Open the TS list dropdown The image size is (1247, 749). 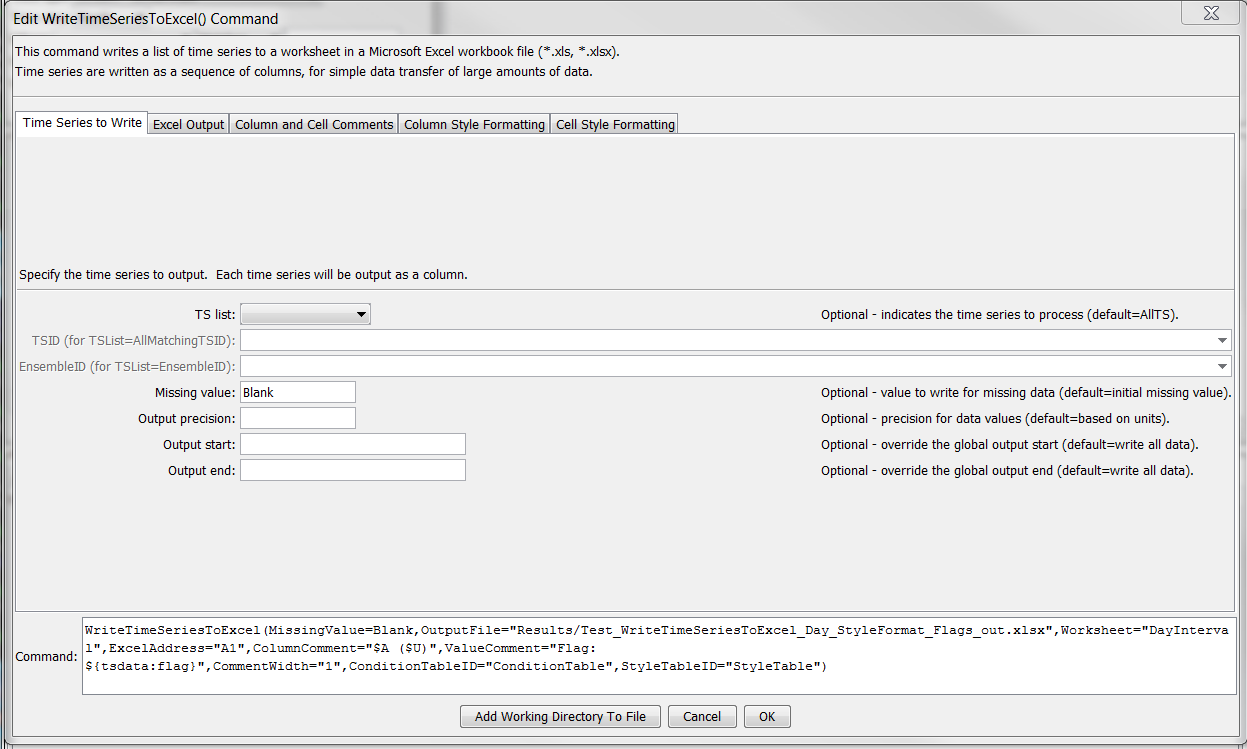pos(360,313)
